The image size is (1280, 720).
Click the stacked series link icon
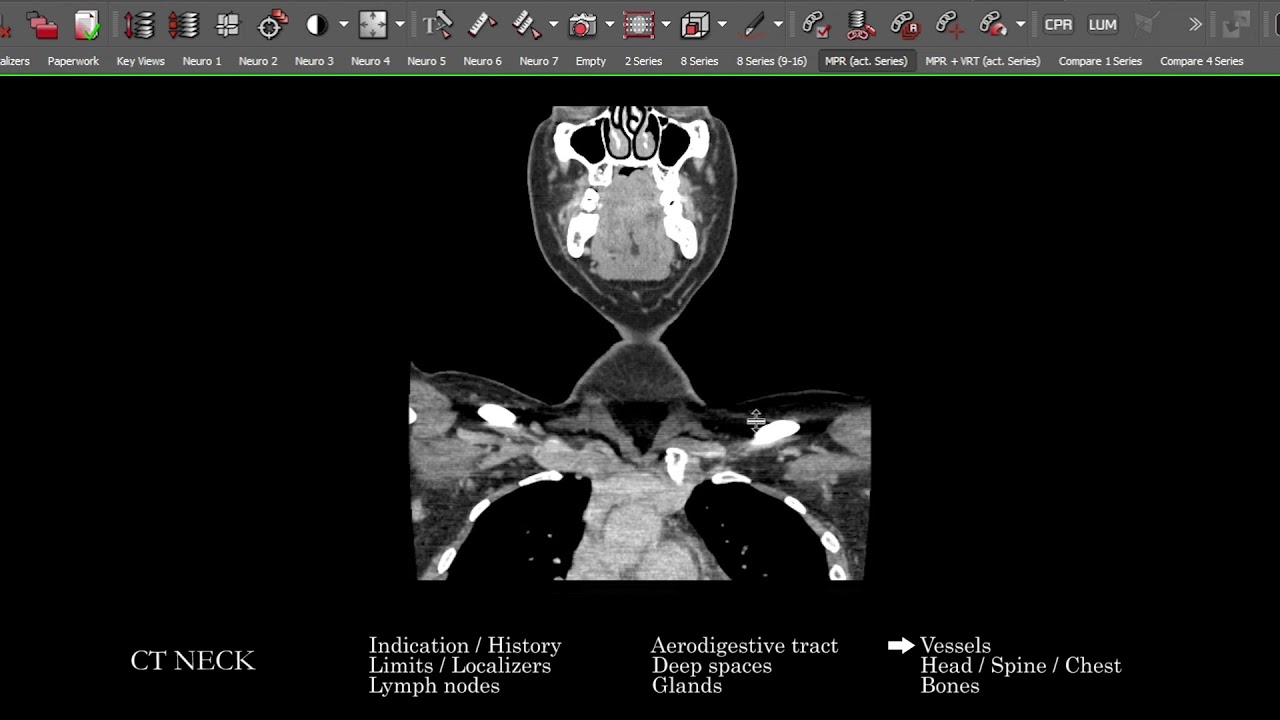tap(859, 25)
